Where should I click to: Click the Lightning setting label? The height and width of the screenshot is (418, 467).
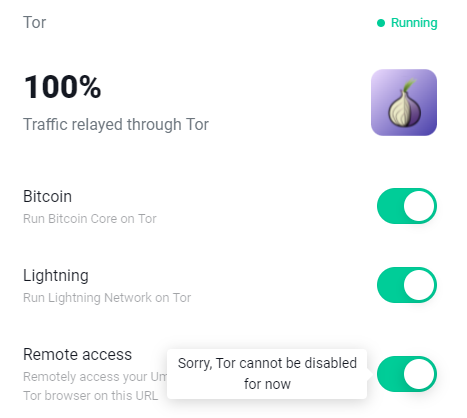tap(56, 276)
